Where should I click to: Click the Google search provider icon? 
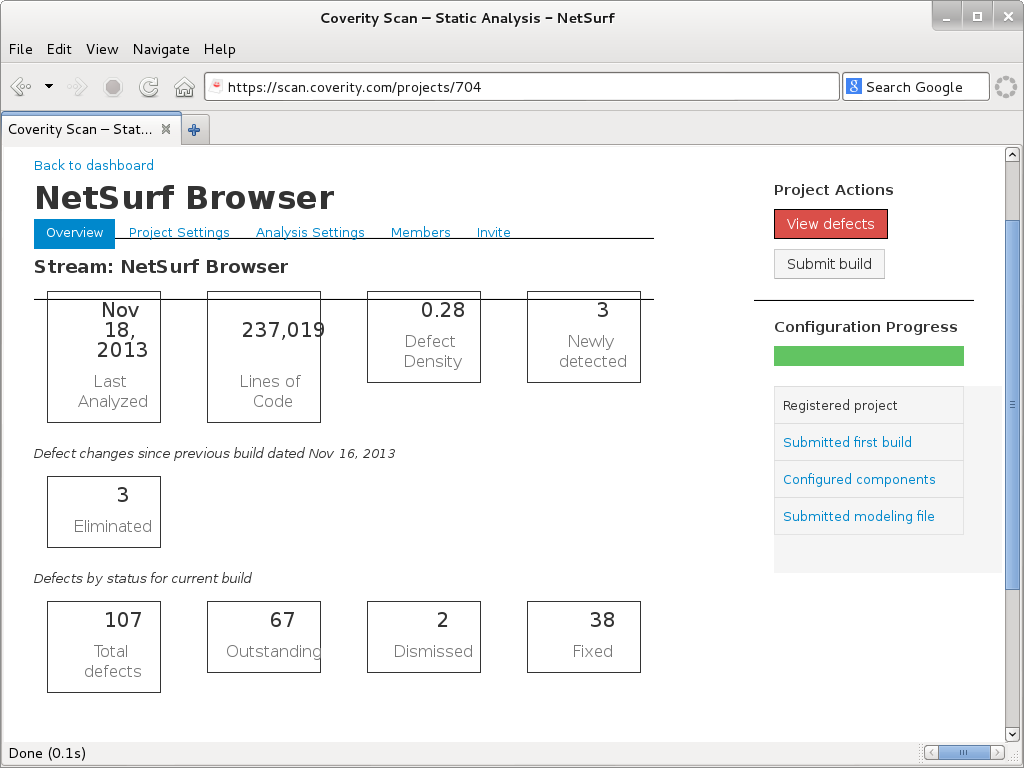click(854, 86)
